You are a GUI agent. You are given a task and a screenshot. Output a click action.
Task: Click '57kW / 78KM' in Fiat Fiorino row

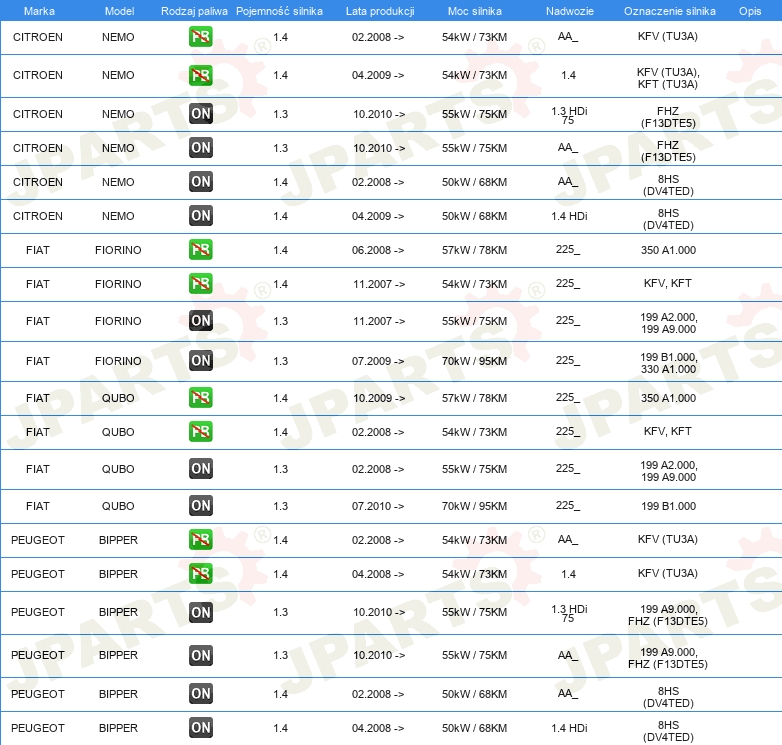[474, 250]
